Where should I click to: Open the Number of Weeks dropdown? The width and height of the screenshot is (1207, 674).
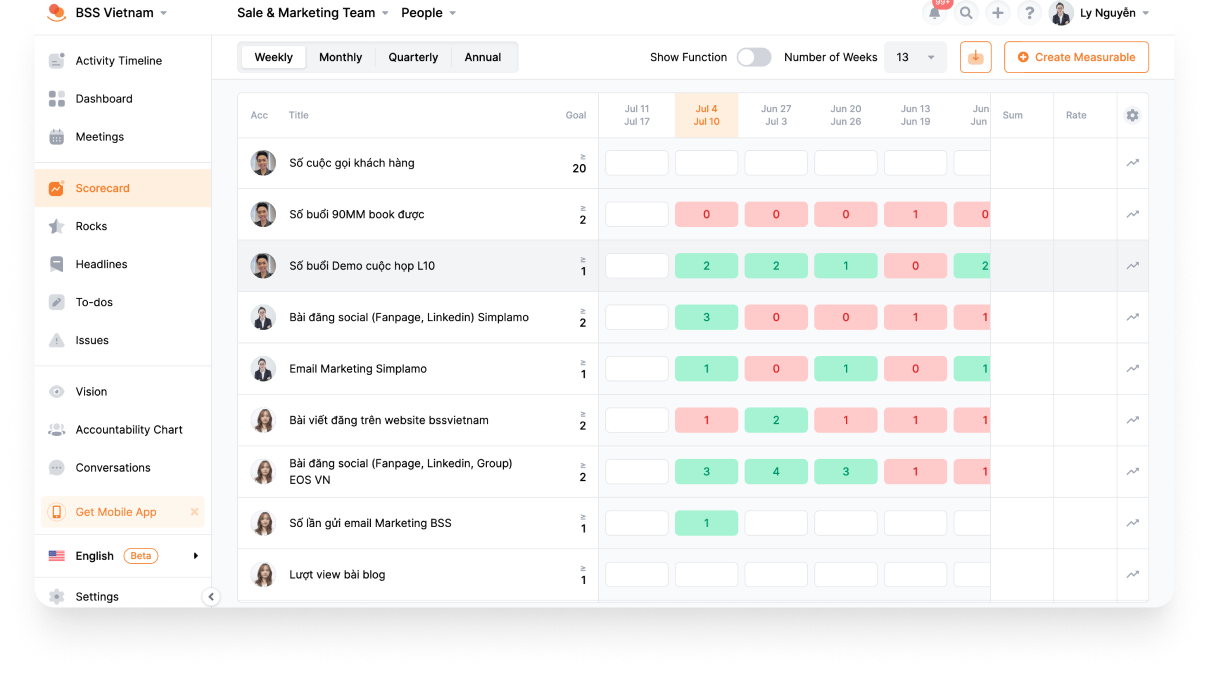tap(915, 57)
